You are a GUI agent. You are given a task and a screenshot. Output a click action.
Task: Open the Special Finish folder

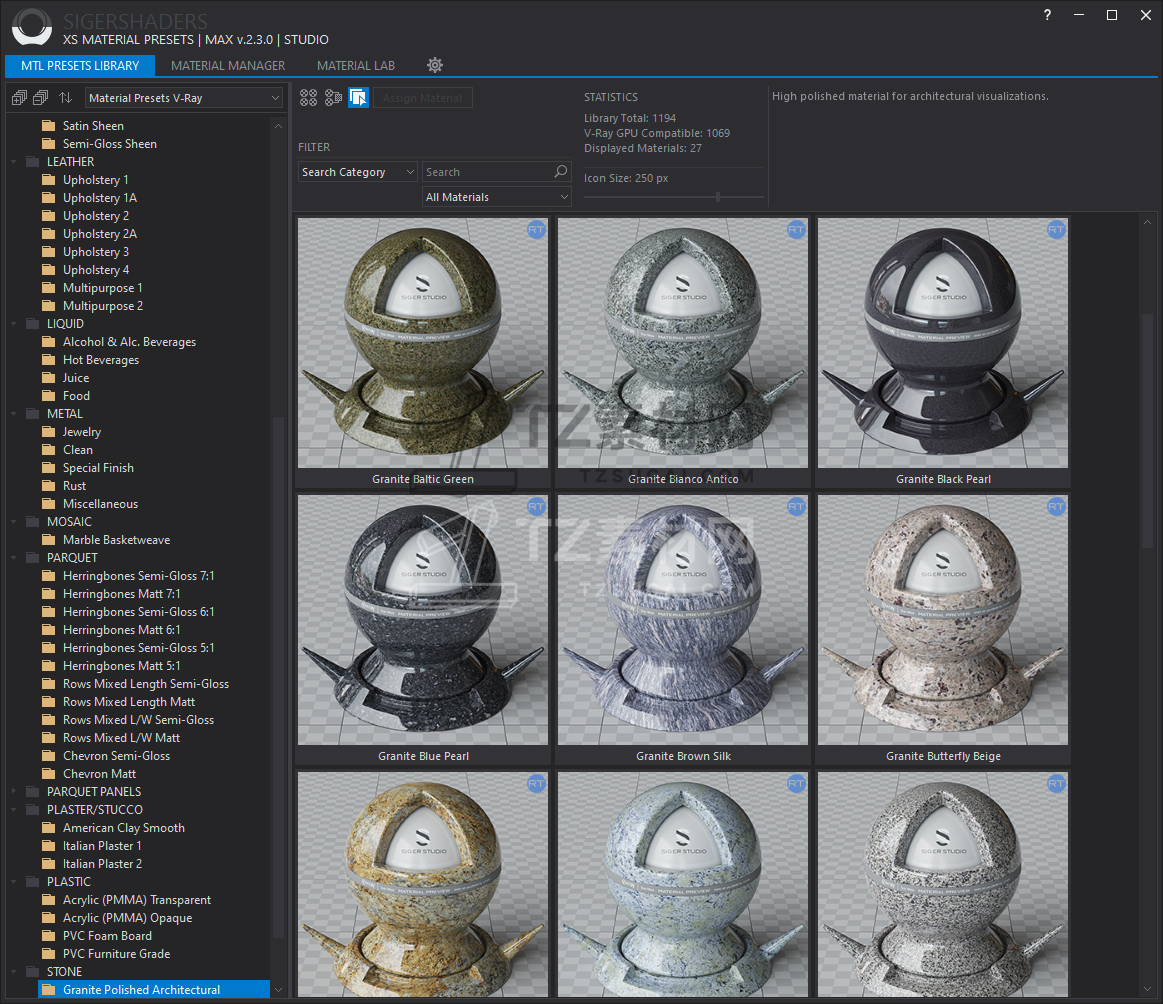coord(98,468)
